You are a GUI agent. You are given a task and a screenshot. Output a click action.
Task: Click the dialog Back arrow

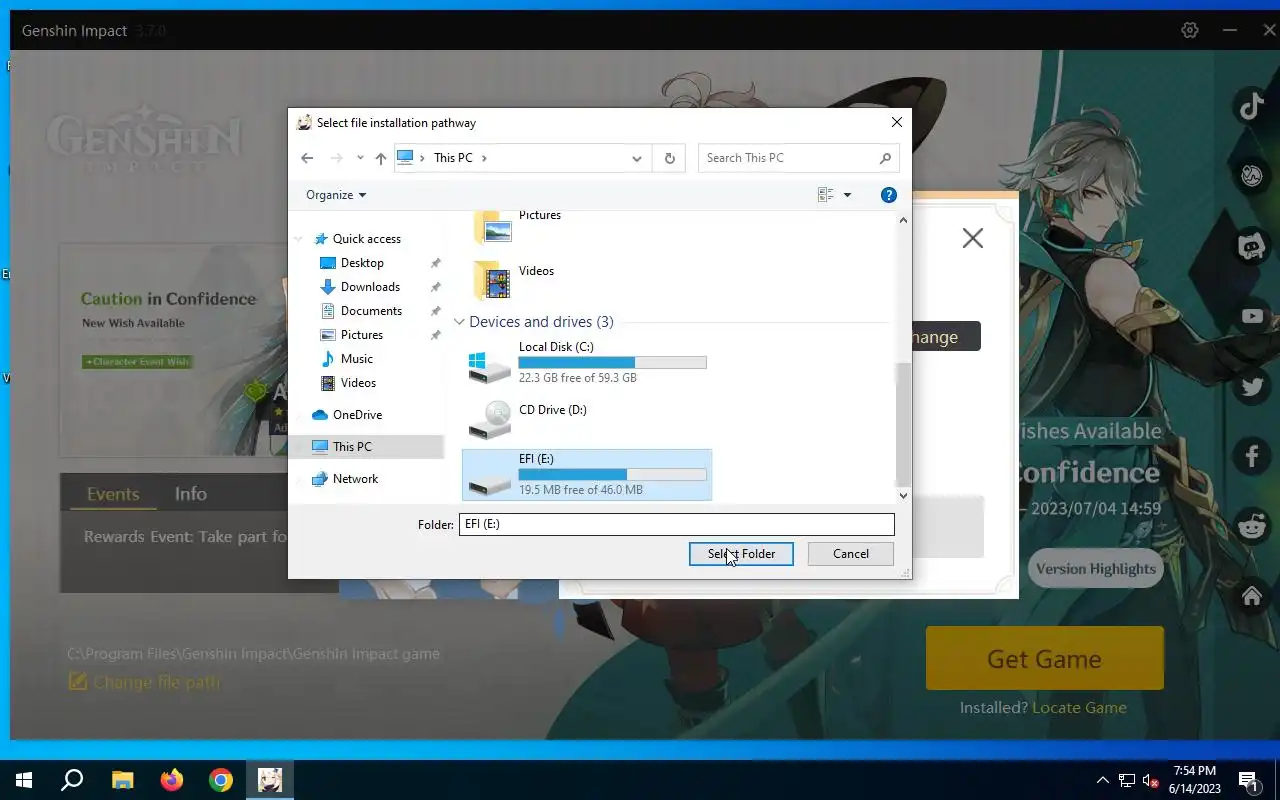pos(307,158)
